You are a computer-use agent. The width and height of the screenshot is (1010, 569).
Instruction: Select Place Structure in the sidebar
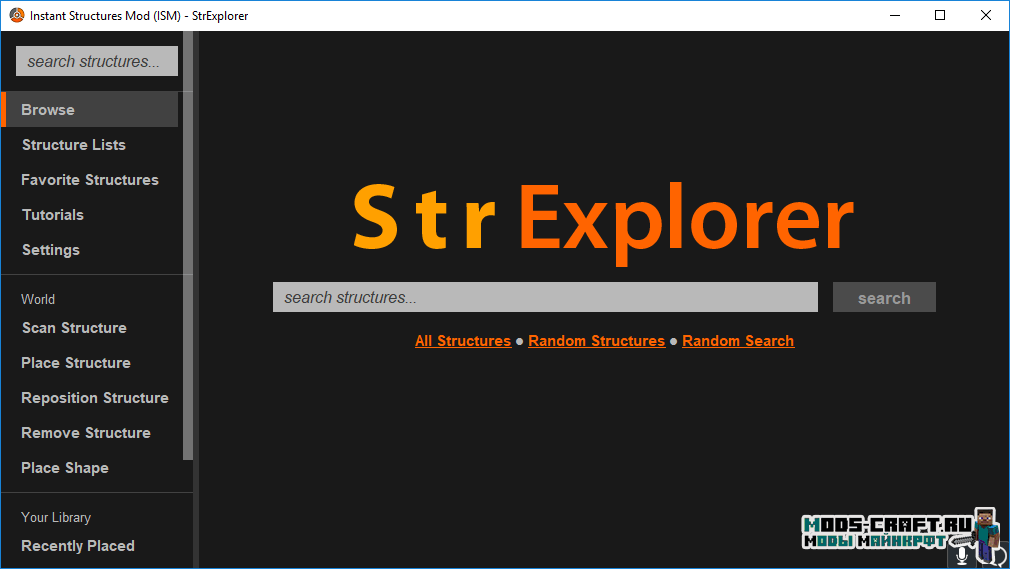76,363
